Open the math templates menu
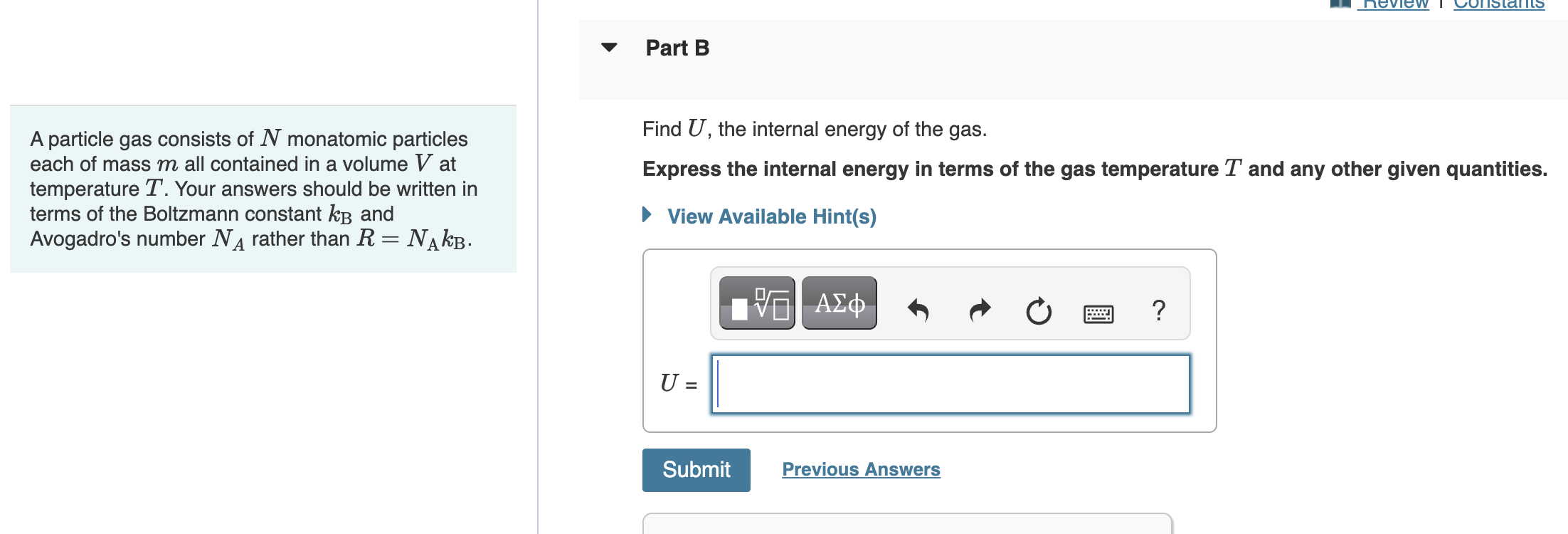The width and height of the screenshot is (1568, 534). coord(756,303)
